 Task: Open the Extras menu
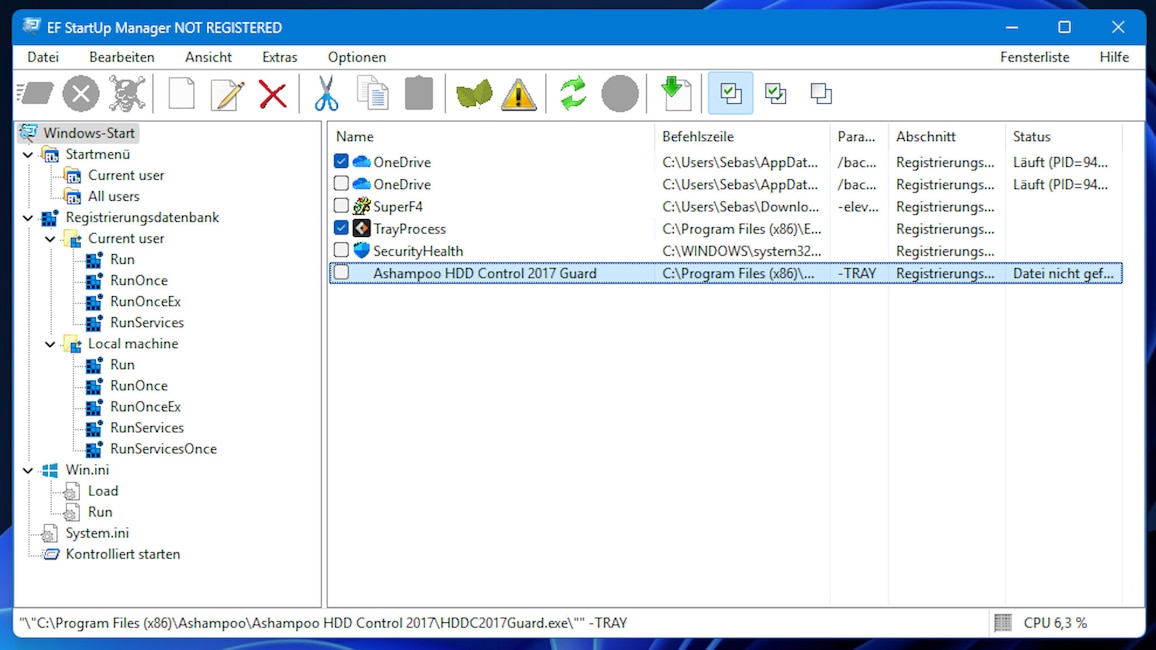coord(279,57)
